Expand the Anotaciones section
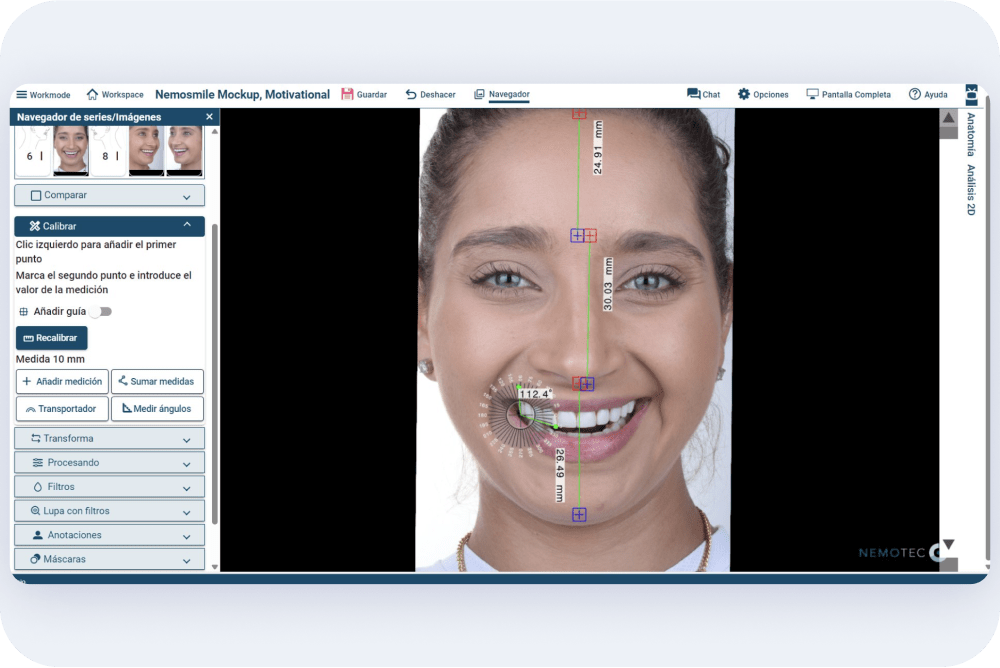Screen dimensions: 1000x668 (x=110, y=535)
